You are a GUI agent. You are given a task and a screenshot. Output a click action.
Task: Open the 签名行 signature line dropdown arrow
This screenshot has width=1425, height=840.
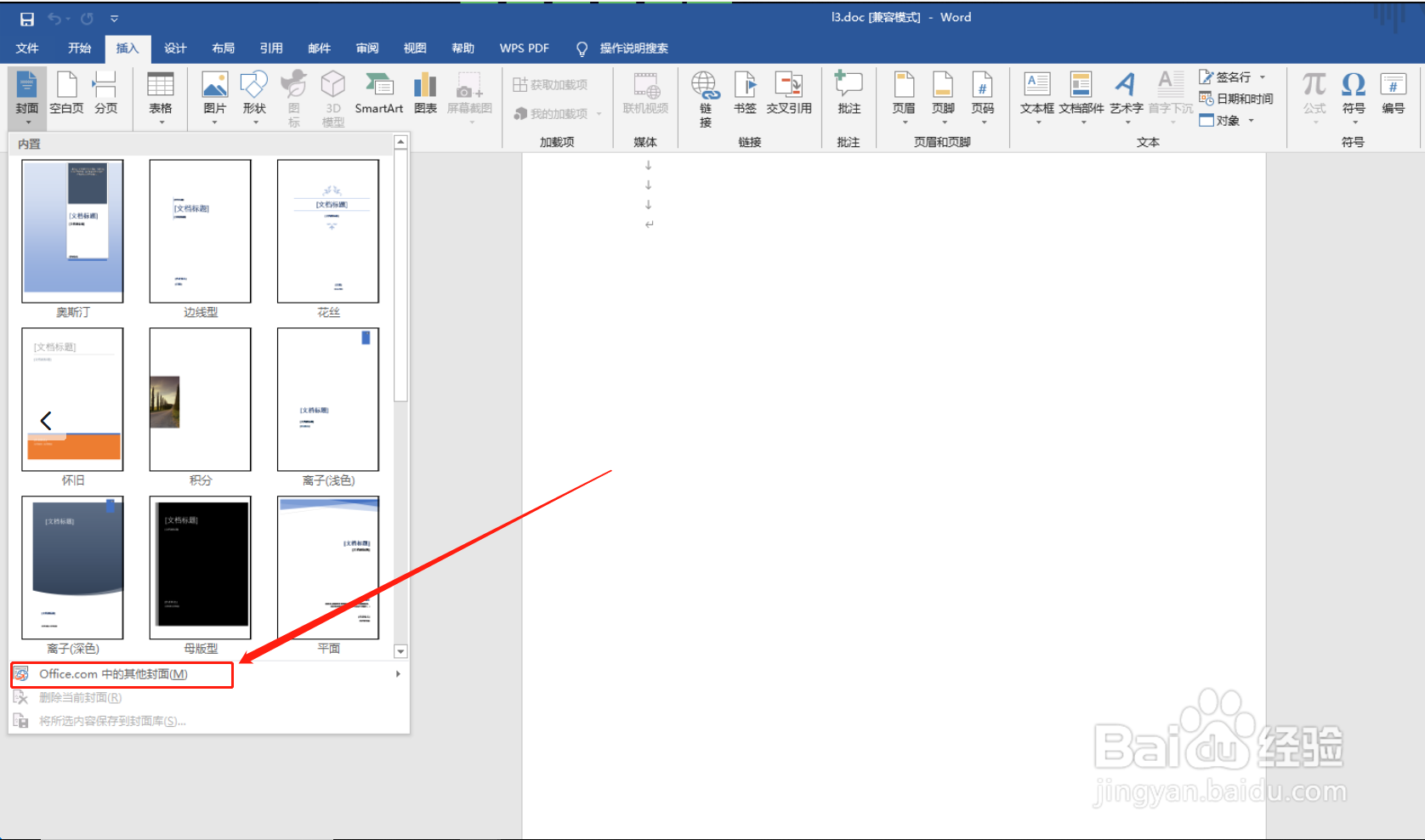tap(1263, 77)
